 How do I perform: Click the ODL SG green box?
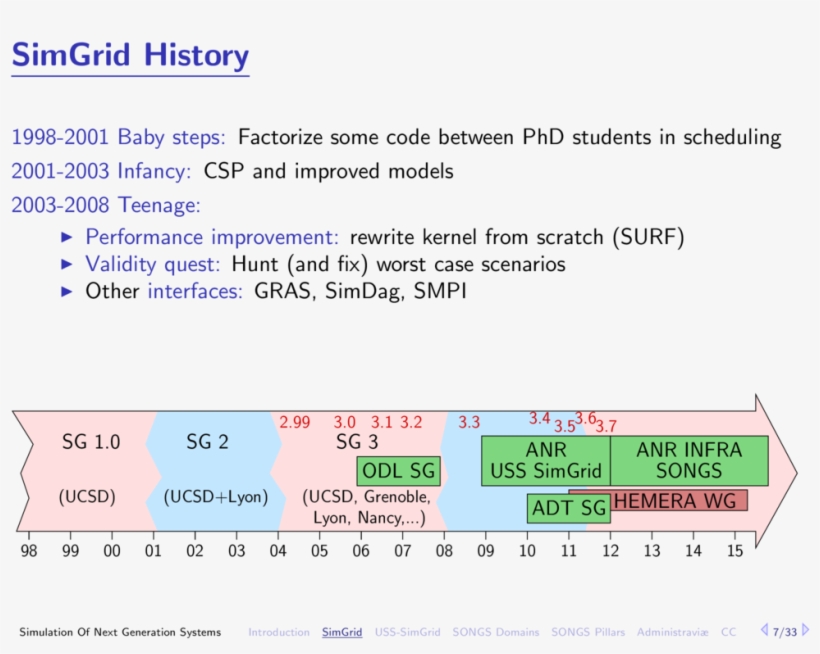click(398, 471)
